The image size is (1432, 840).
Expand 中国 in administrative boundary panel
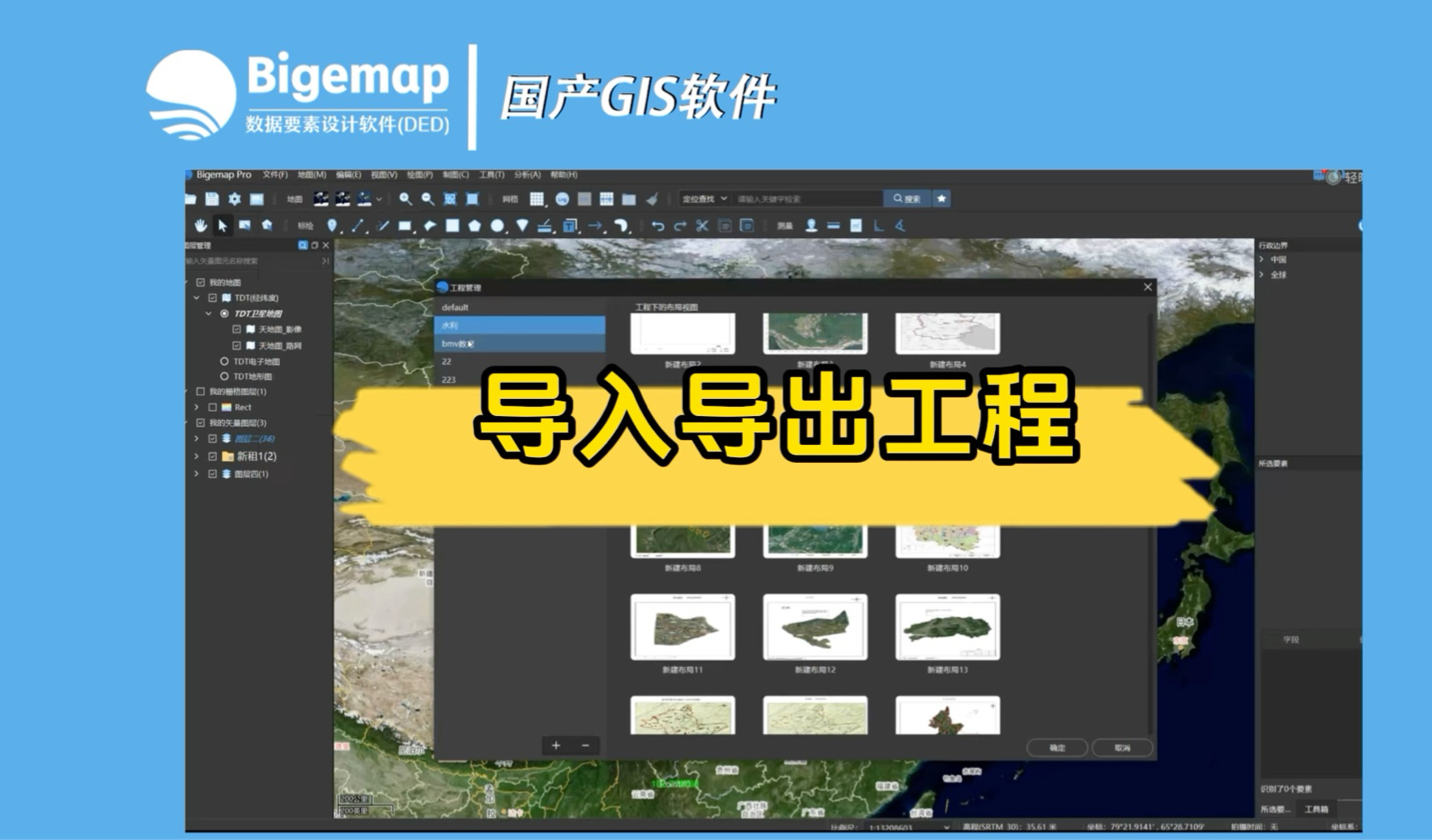[x=1261, y=260]
